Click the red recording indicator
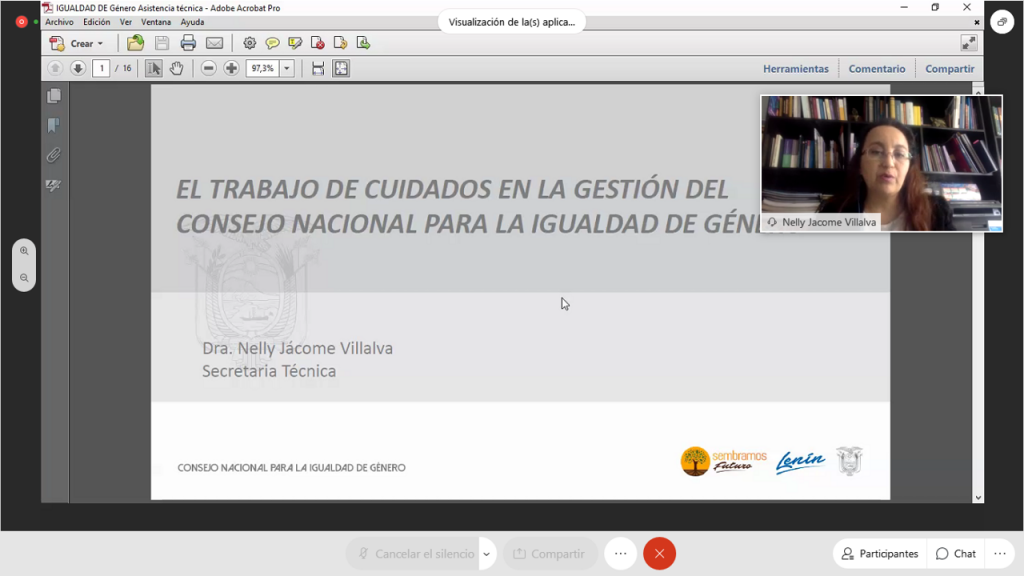 click(22, 22)
